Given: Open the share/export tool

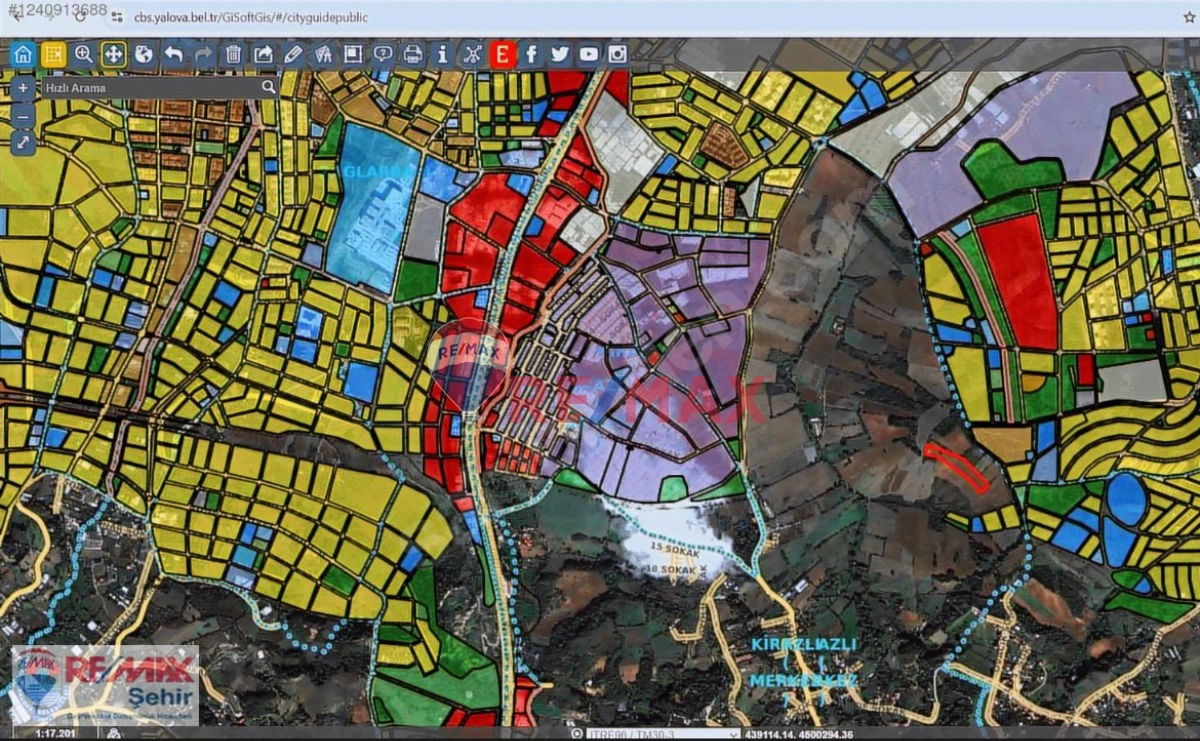Looking at the screenshot, I should pyautogui.click(x=263, y=54).
